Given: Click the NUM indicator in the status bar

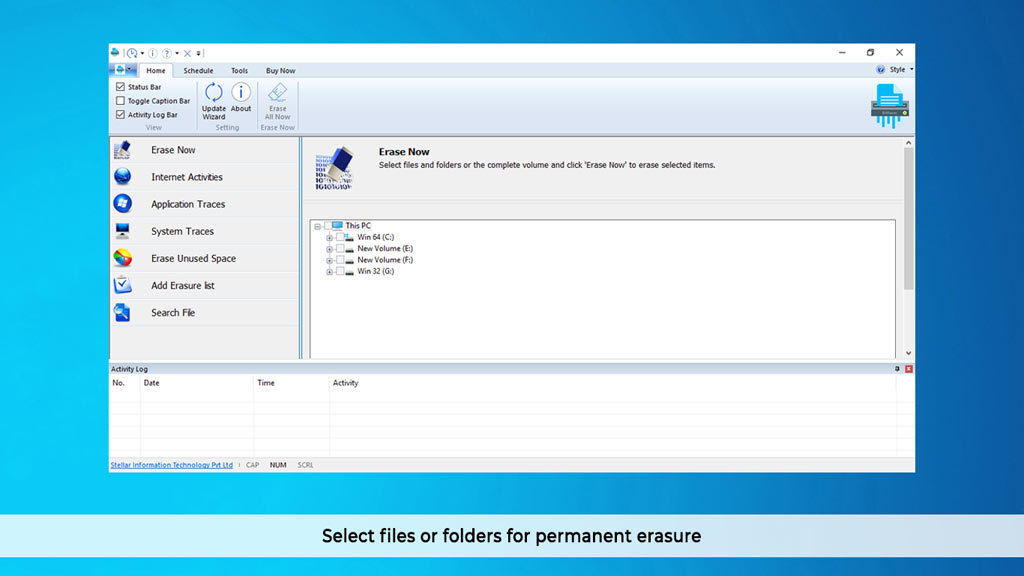Looking at the screenshot, I should click(x=278, y=465).
